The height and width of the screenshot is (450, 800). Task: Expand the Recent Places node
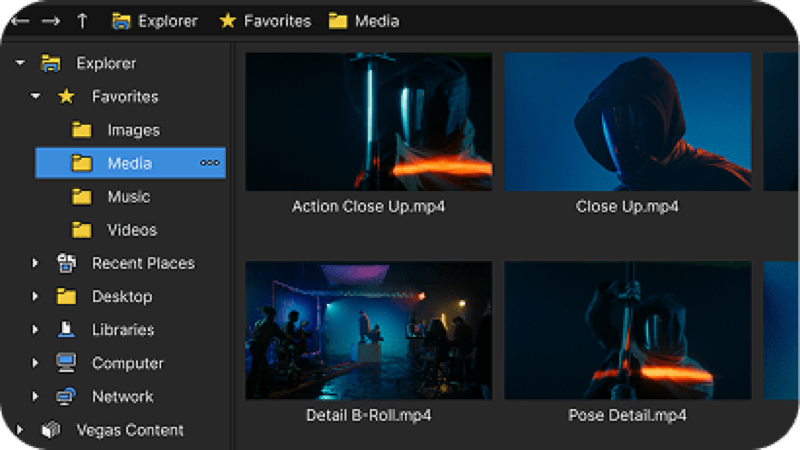click(x=35, y=263)
